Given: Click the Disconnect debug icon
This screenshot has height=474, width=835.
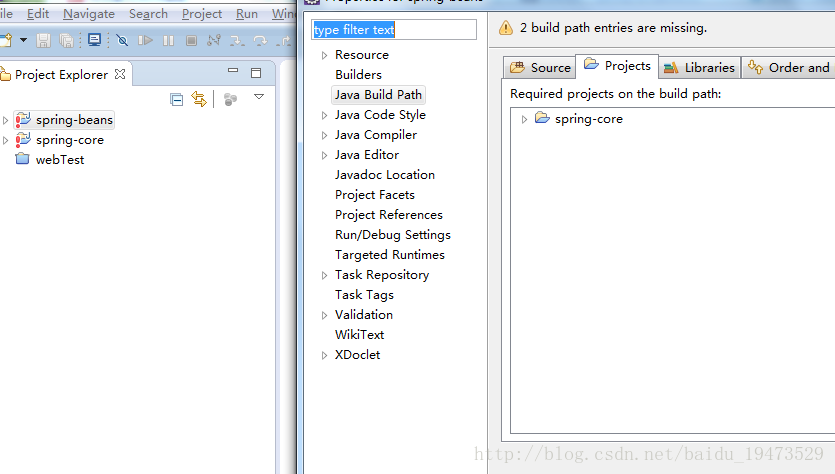Looking at the screenshot, I should [x=214, y=40].
